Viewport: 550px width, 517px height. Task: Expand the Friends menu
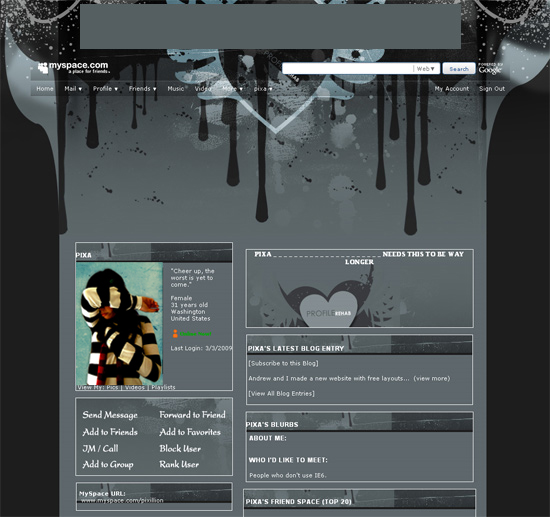pos(142,89)
